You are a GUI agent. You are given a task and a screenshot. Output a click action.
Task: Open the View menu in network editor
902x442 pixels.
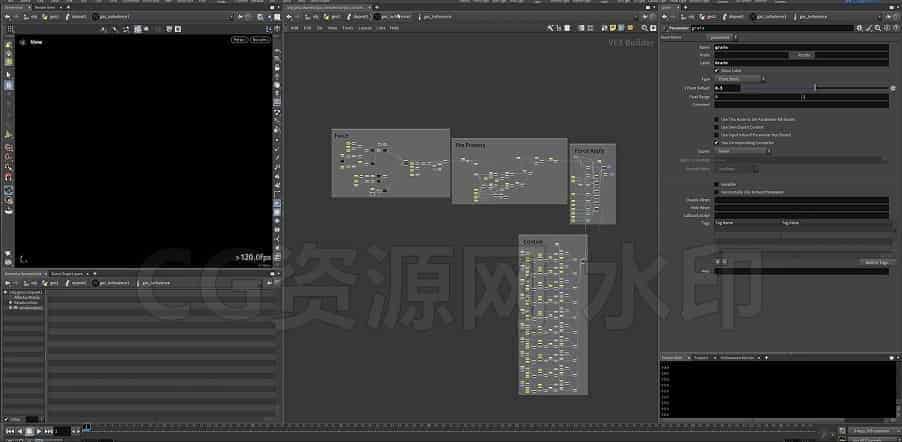click(332, 28)
